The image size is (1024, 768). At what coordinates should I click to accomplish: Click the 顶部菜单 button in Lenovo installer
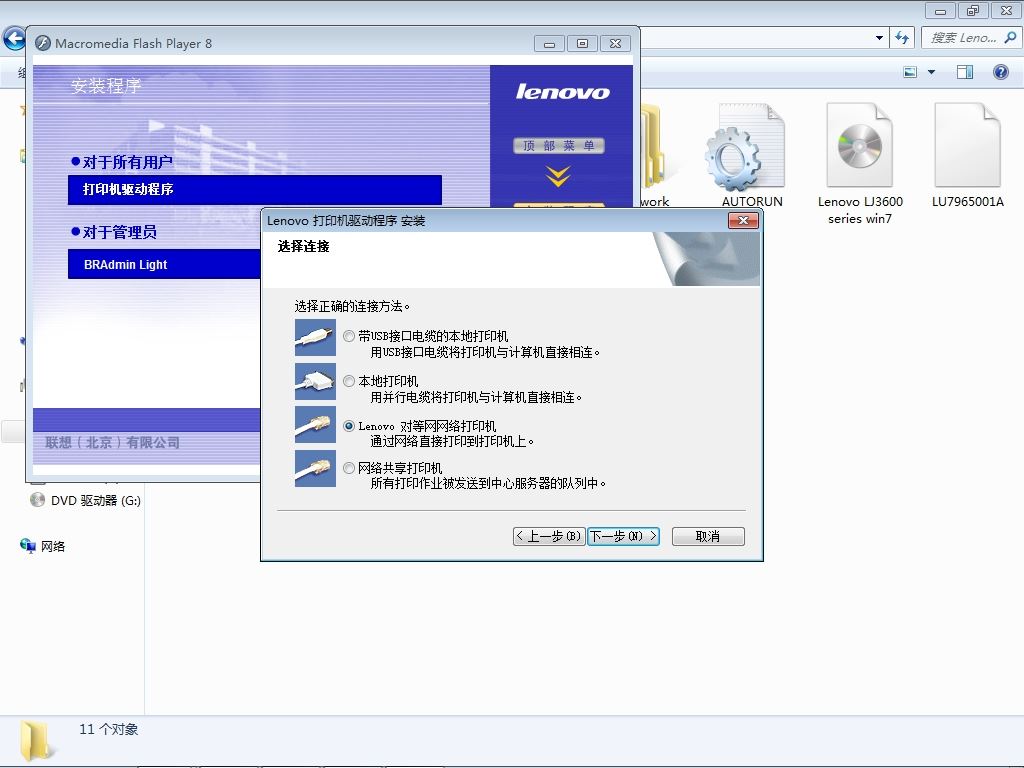point(558,146)
